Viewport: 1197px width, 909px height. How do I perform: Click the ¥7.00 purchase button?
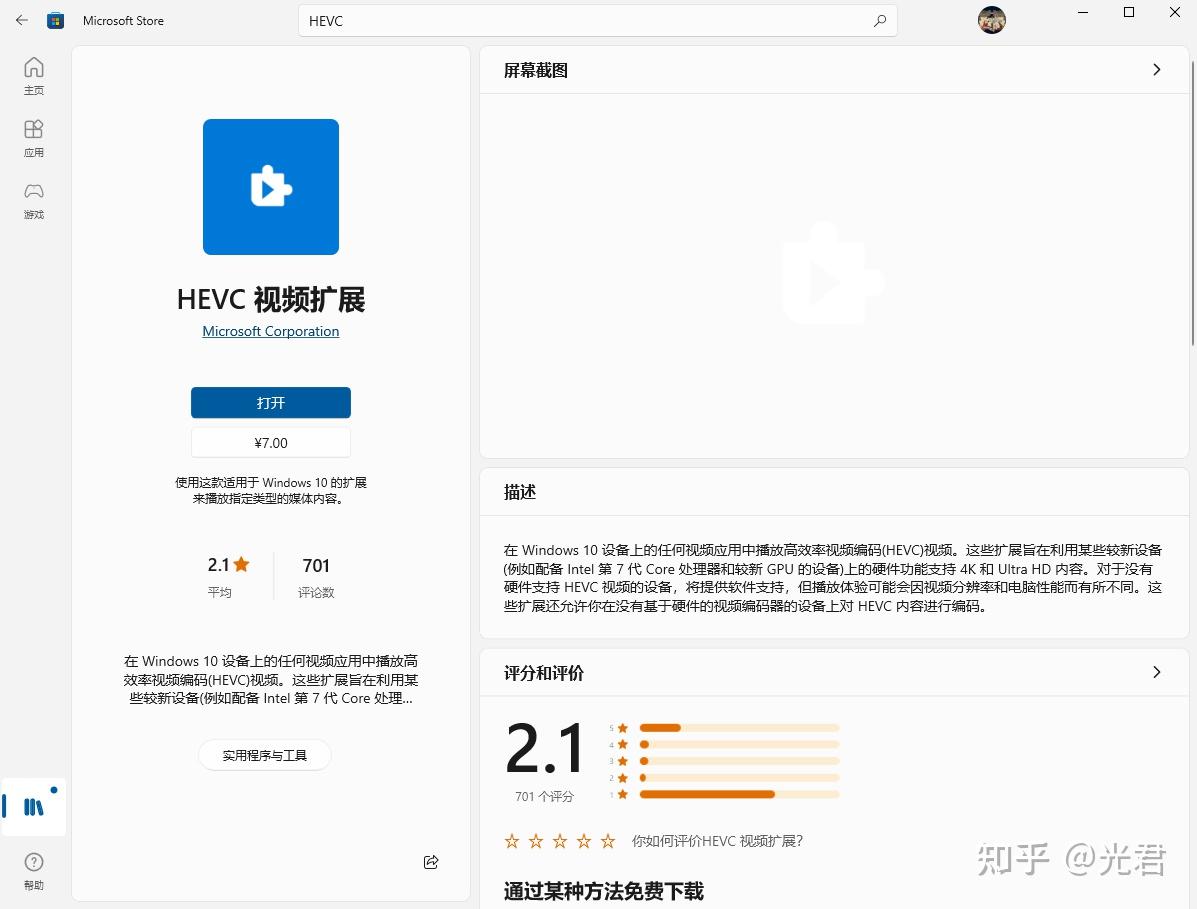pyautogui.click(x=270, y=442)
